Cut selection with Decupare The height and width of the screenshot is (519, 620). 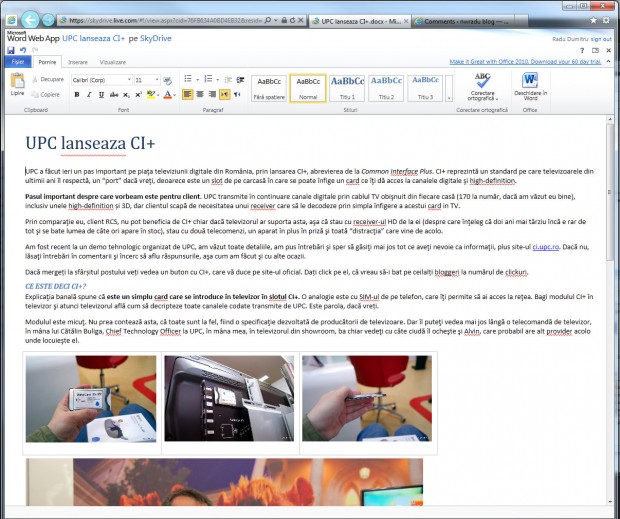(47, 79)
